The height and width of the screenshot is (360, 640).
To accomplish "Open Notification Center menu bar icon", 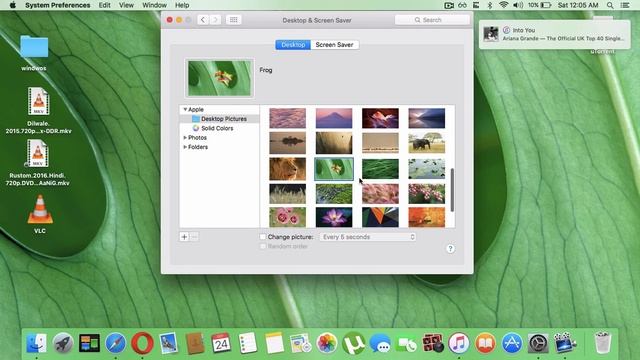I will [625, 5].
